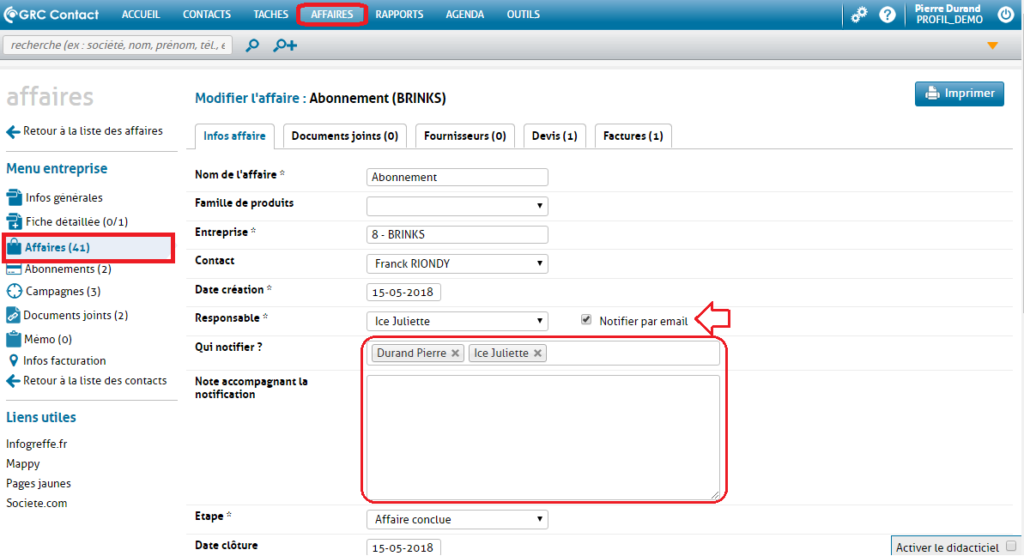Enable the Activer le didacticiel checkbox
This screenshot has height=556, width=1024.
point(1011,546)
